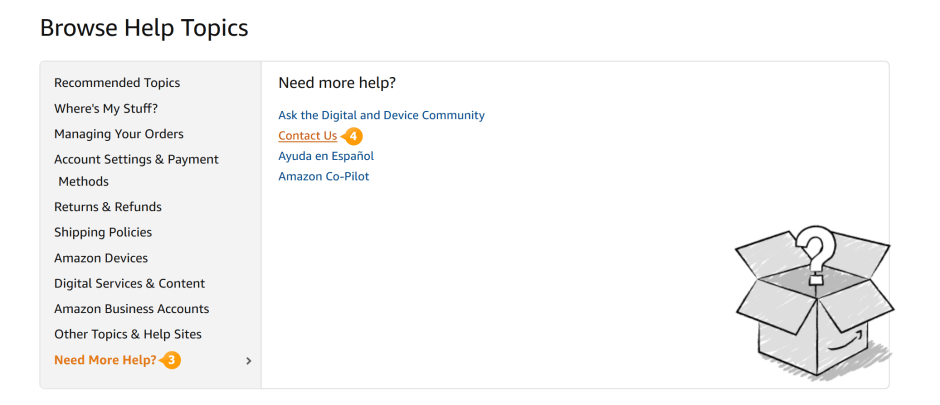
Task: Select Need More Help? sidebar item
Action: [105, 360]
